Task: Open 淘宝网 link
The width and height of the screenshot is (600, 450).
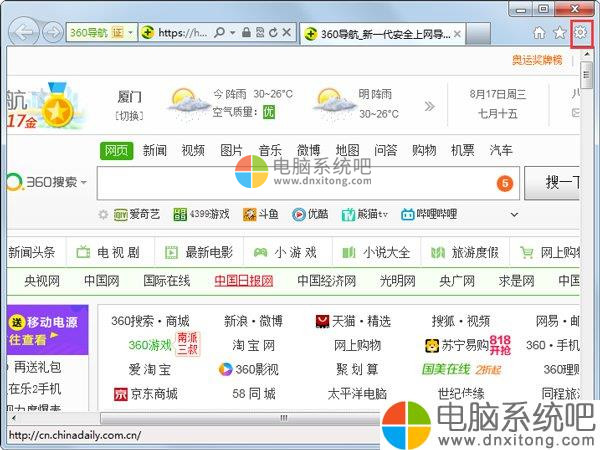Action: coord(254,346)
